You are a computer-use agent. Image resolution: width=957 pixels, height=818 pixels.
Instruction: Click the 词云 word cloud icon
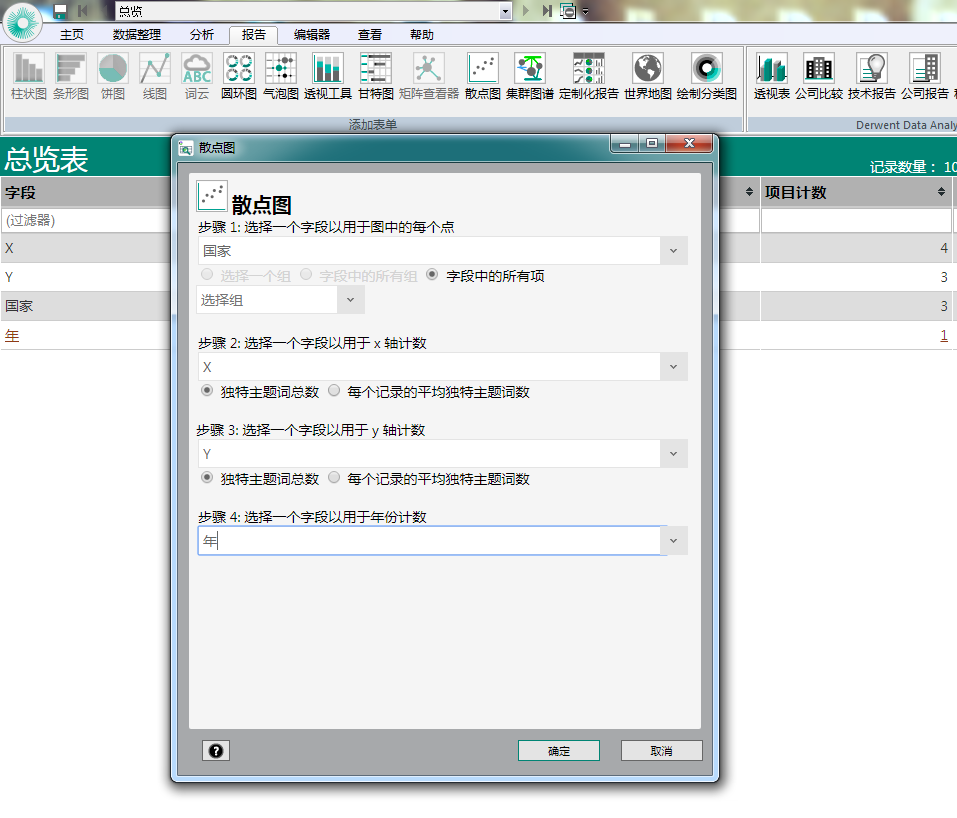pyautogui.click(x=196, y=76)
